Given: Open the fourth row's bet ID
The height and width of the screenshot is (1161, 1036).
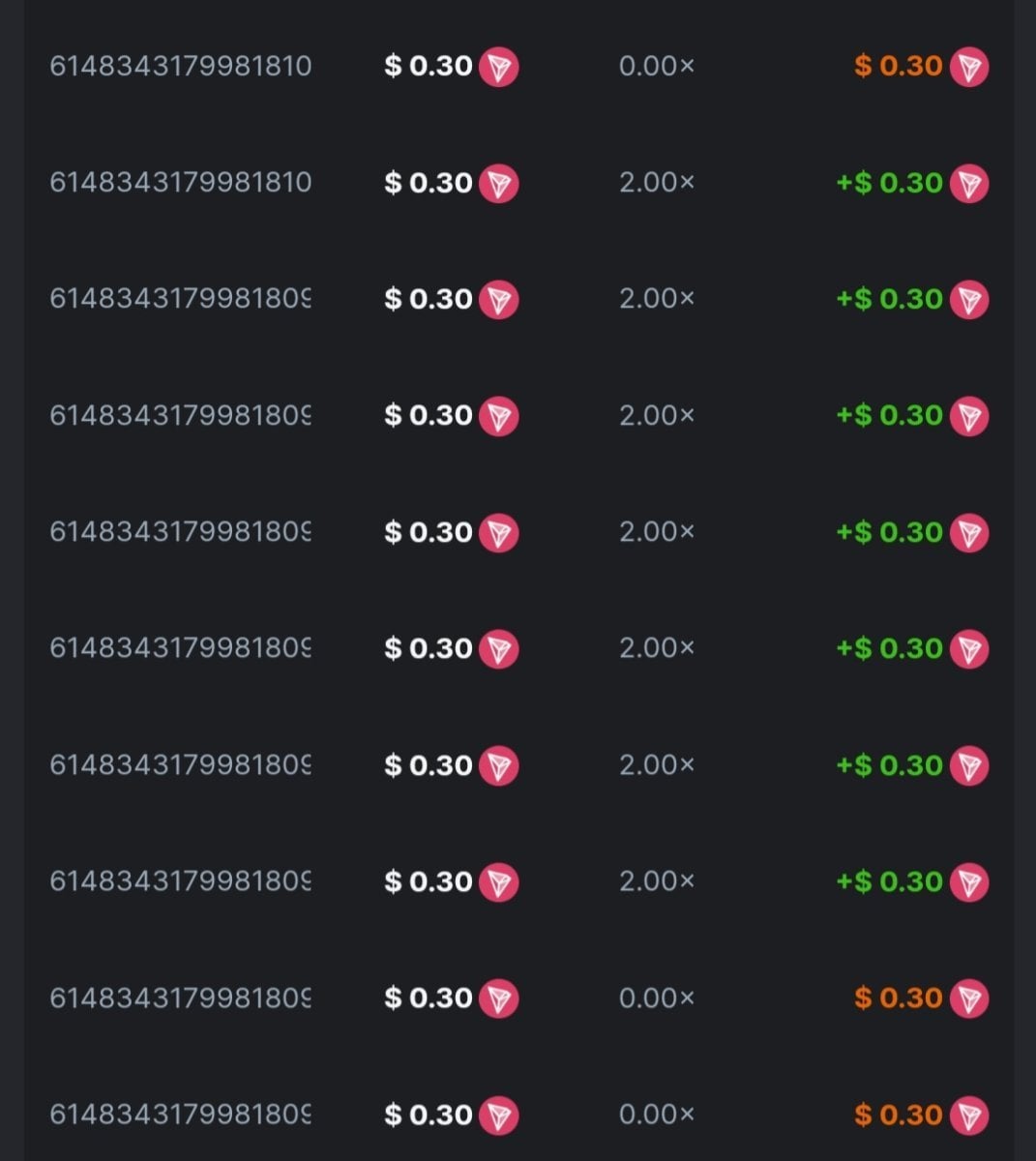Looking at the screenshot, I should [x=180, y=416].
